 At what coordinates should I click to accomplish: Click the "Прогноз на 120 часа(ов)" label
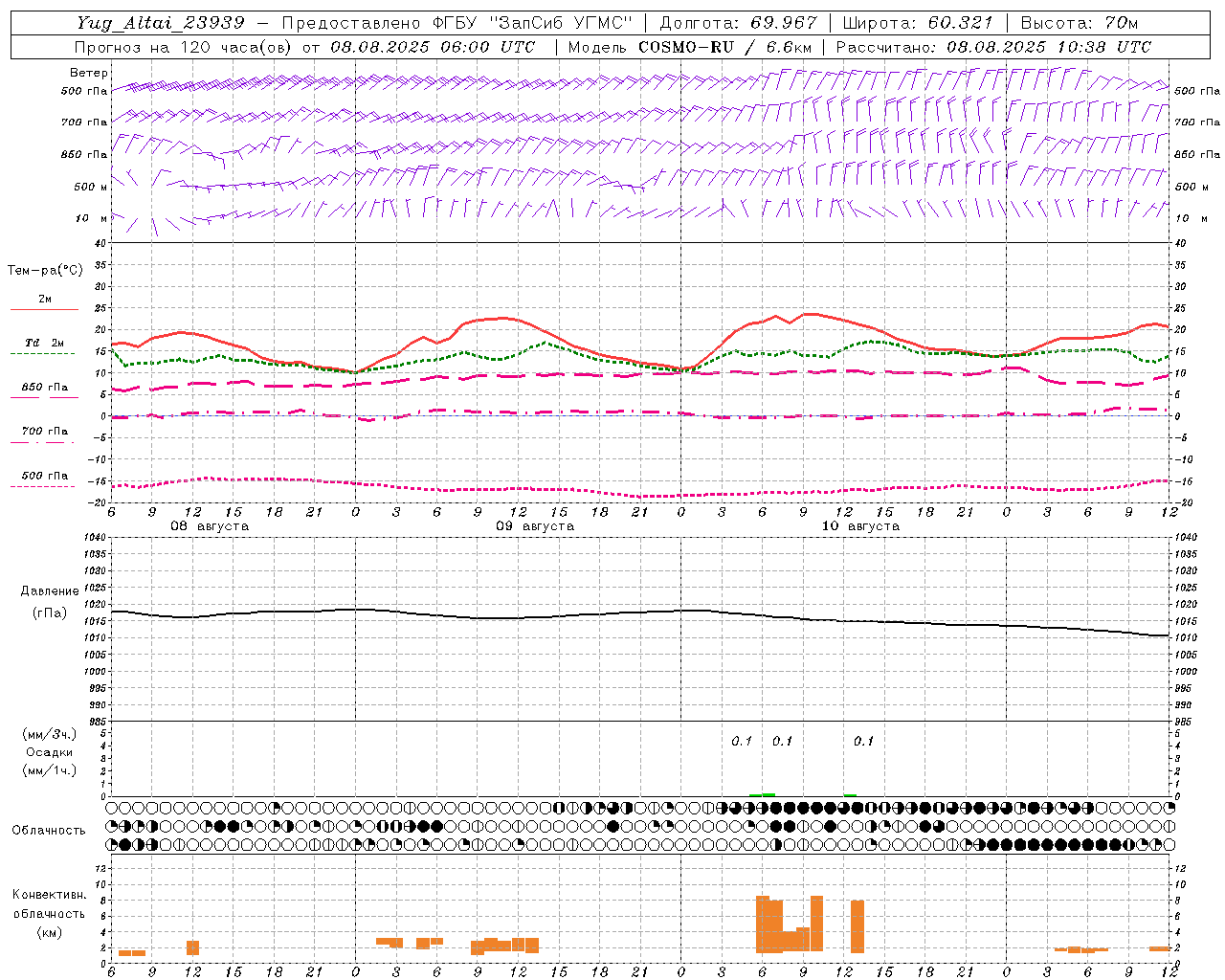[185, 47]
